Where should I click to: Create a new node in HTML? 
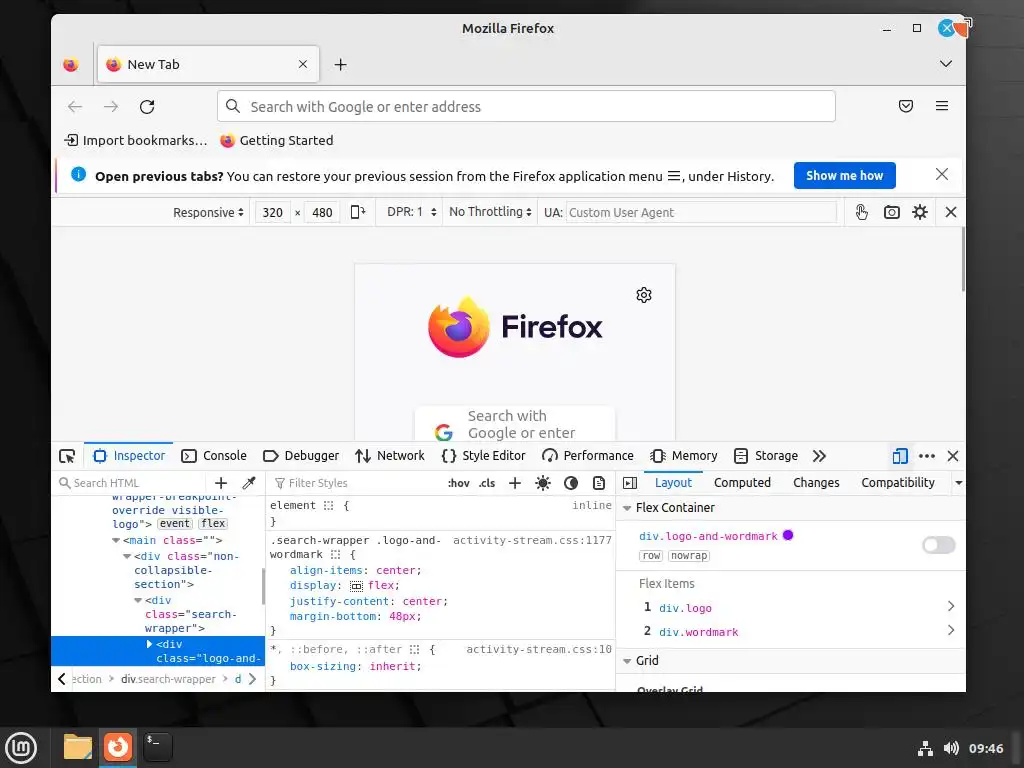point(221,483)
